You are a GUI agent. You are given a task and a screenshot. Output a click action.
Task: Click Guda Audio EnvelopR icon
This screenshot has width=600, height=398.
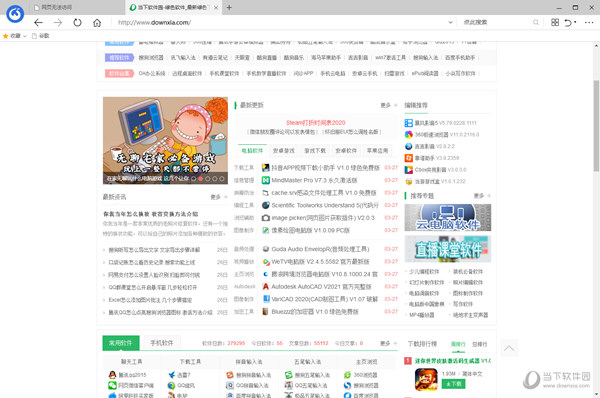tap(266, 249)
